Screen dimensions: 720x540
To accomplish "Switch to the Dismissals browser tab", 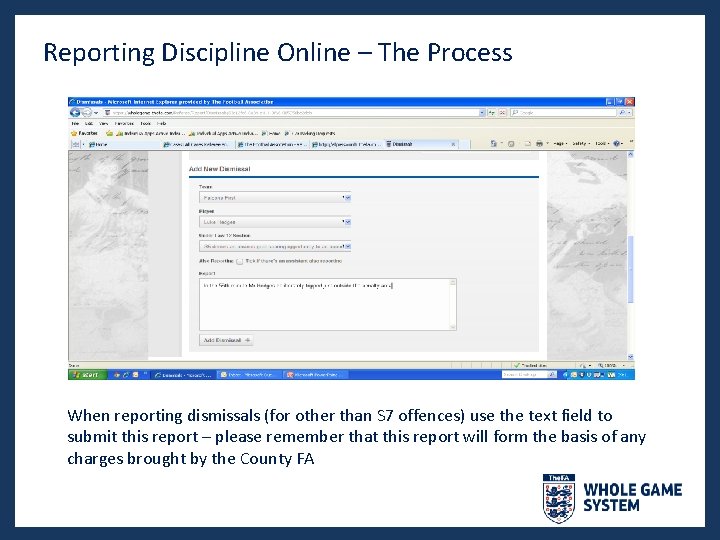I will tap(420, 144).
